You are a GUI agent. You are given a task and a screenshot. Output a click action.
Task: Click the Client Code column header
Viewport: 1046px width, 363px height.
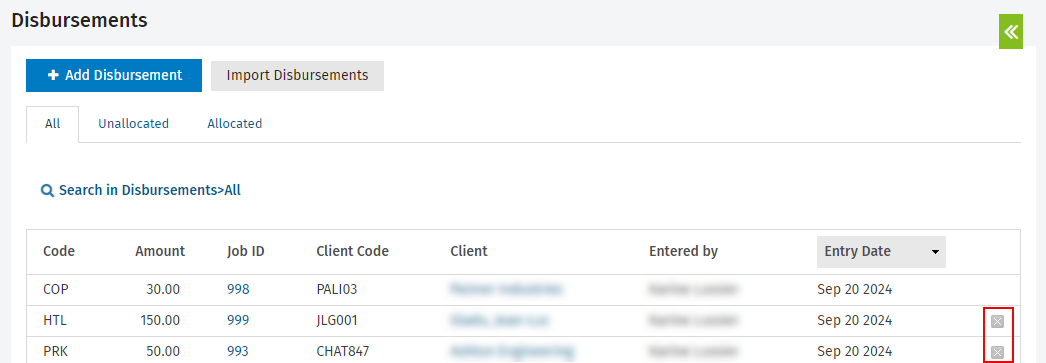(x=352, y=252)
